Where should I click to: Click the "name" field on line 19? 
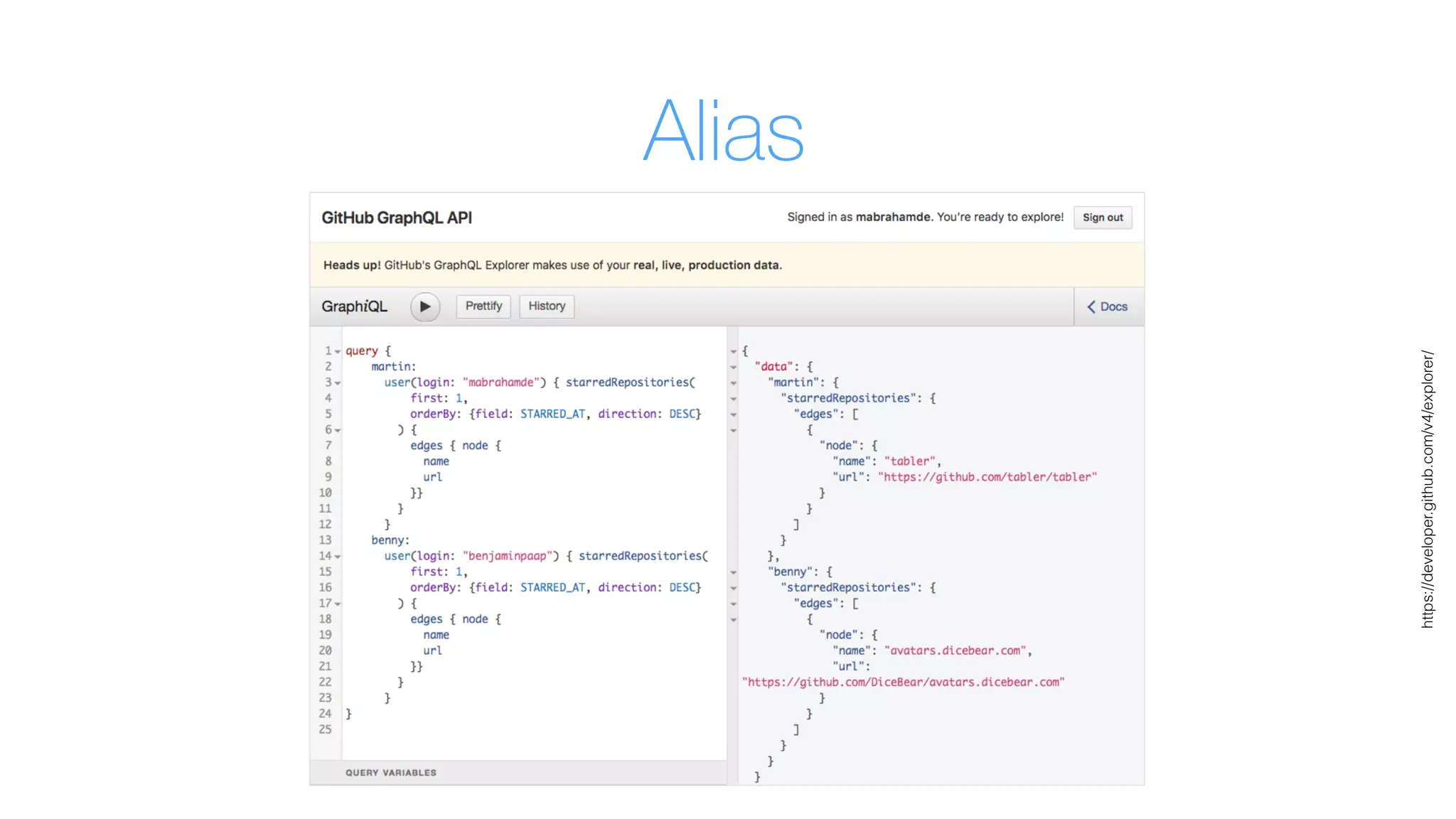coord(436,635)
